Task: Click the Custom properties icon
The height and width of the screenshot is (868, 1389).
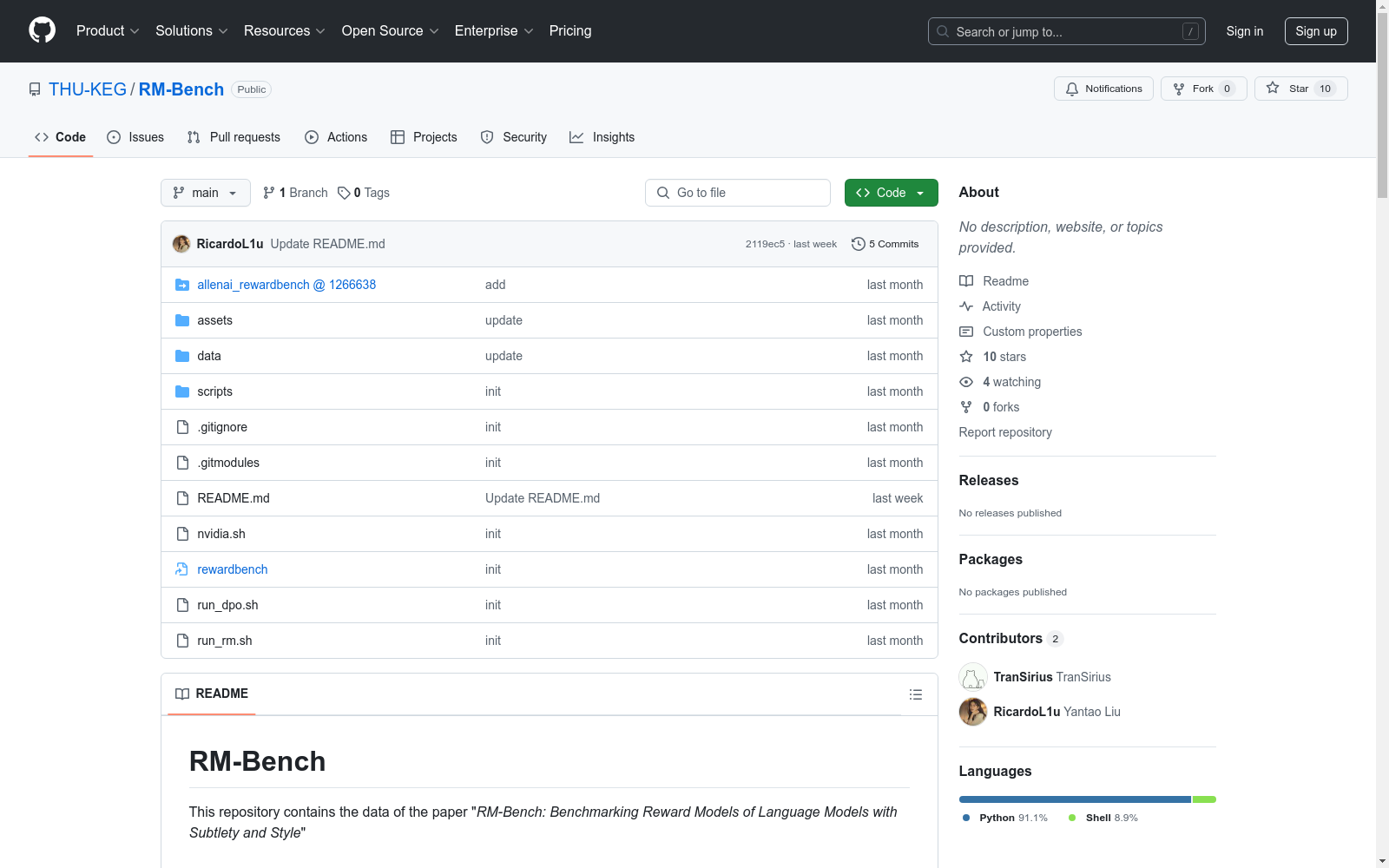Action: [966, 332]
